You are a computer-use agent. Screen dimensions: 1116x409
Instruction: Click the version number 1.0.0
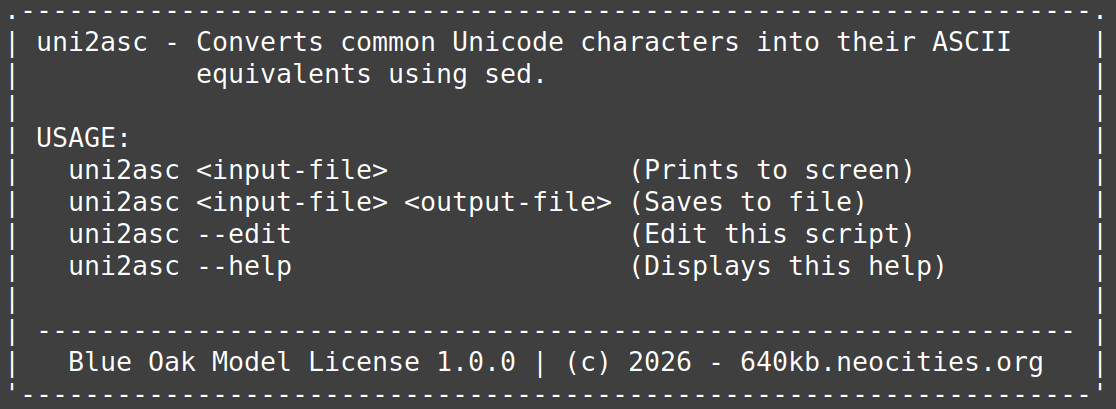pyautogui.click(x=476, y=361)
